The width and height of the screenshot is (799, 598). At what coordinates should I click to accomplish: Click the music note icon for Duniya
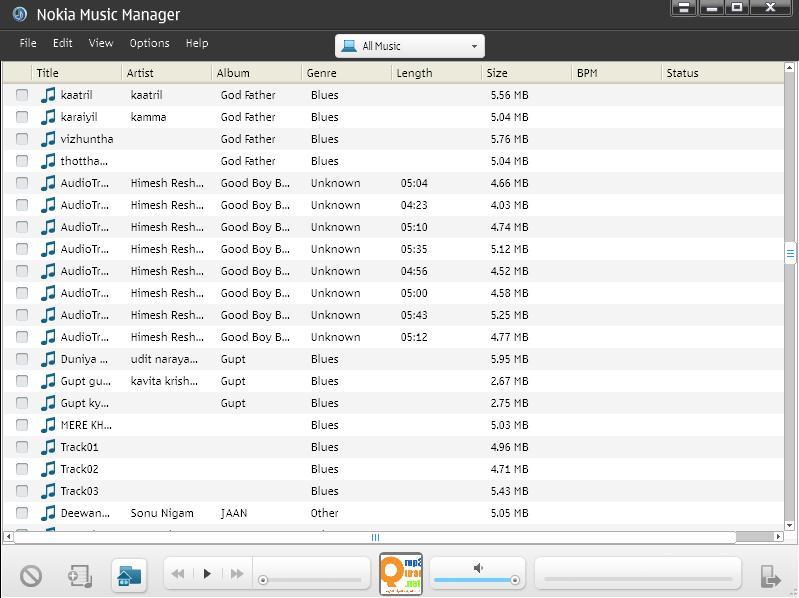(48, 359)
